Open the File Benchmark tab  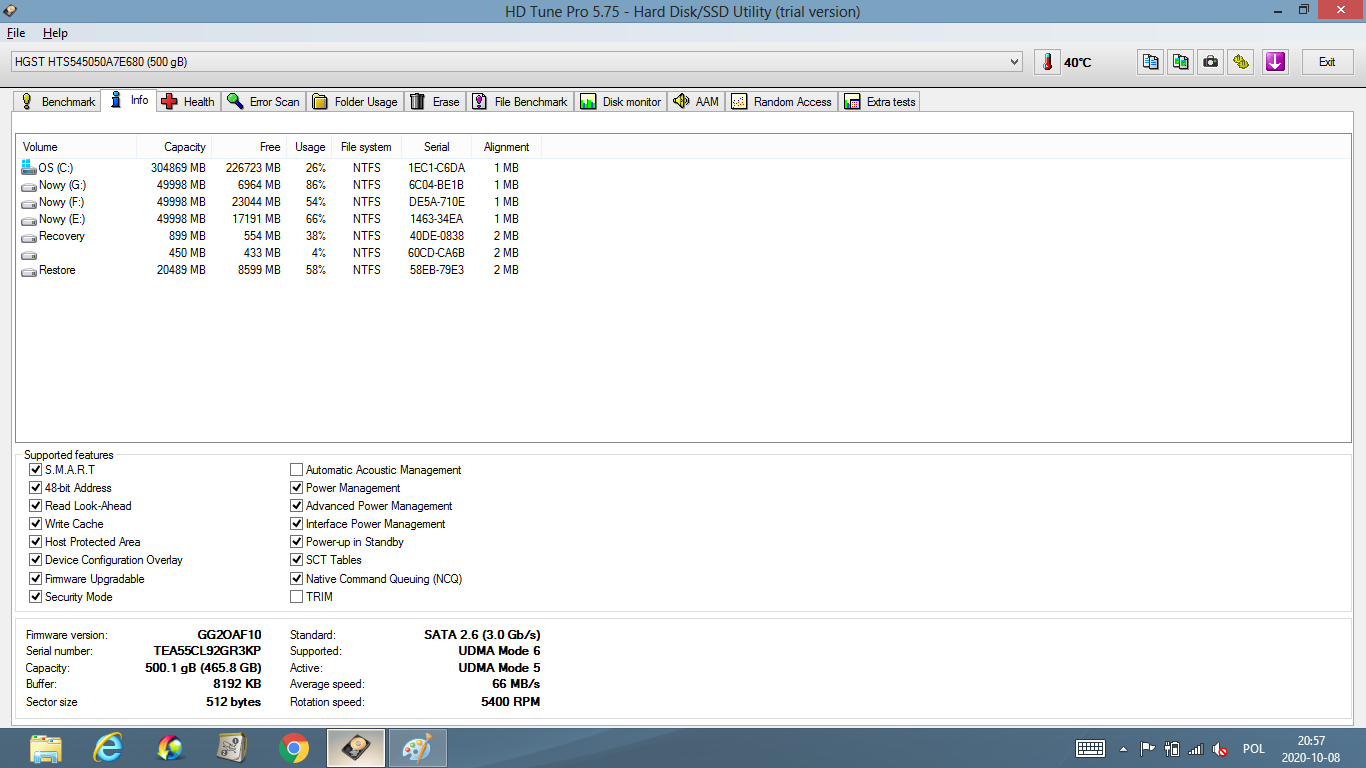click(520, 101)
